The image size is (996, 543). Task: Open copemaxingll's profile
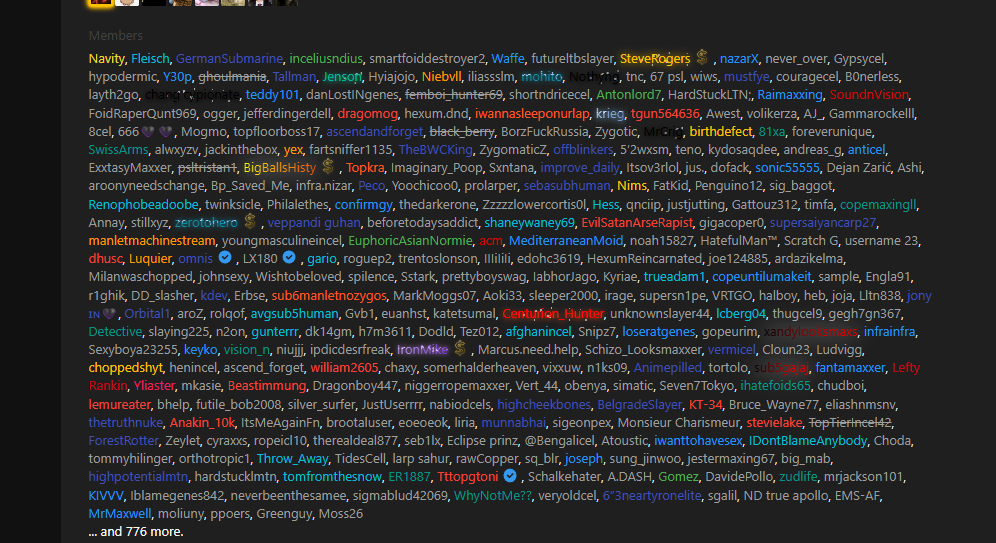tap(878, 204)
